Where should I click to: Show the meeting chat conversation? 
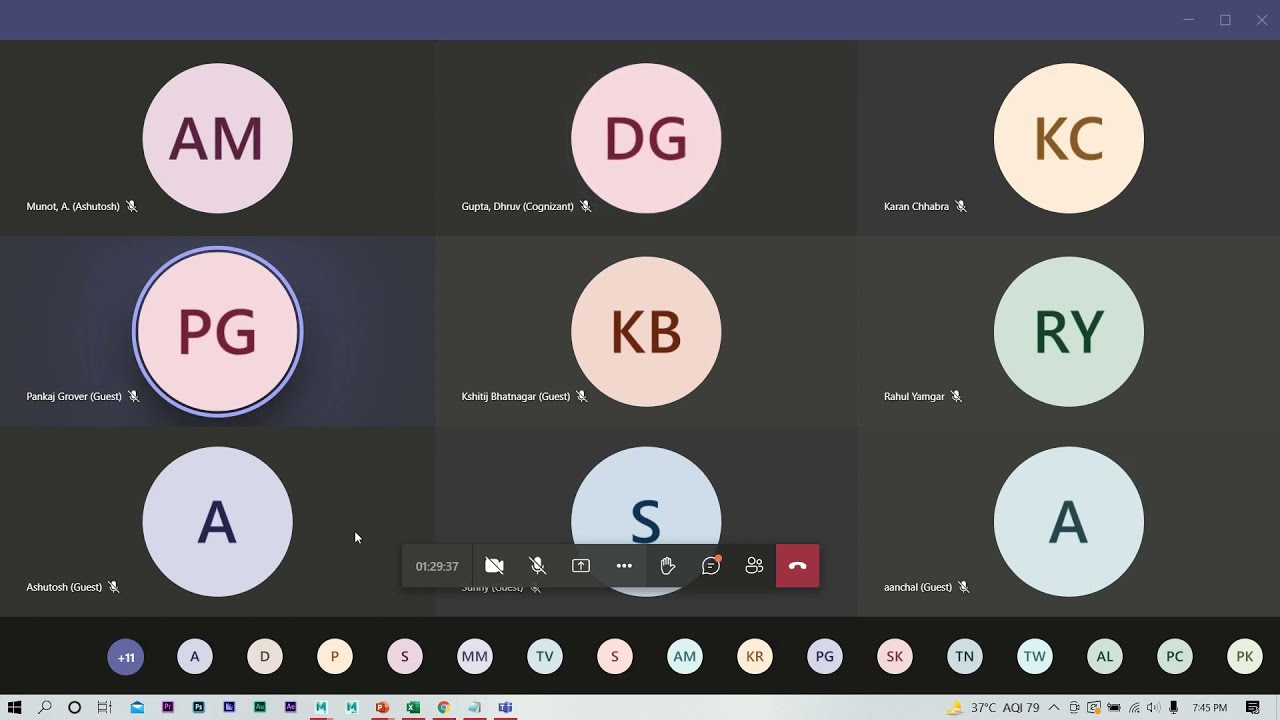(x=711, y=566)
